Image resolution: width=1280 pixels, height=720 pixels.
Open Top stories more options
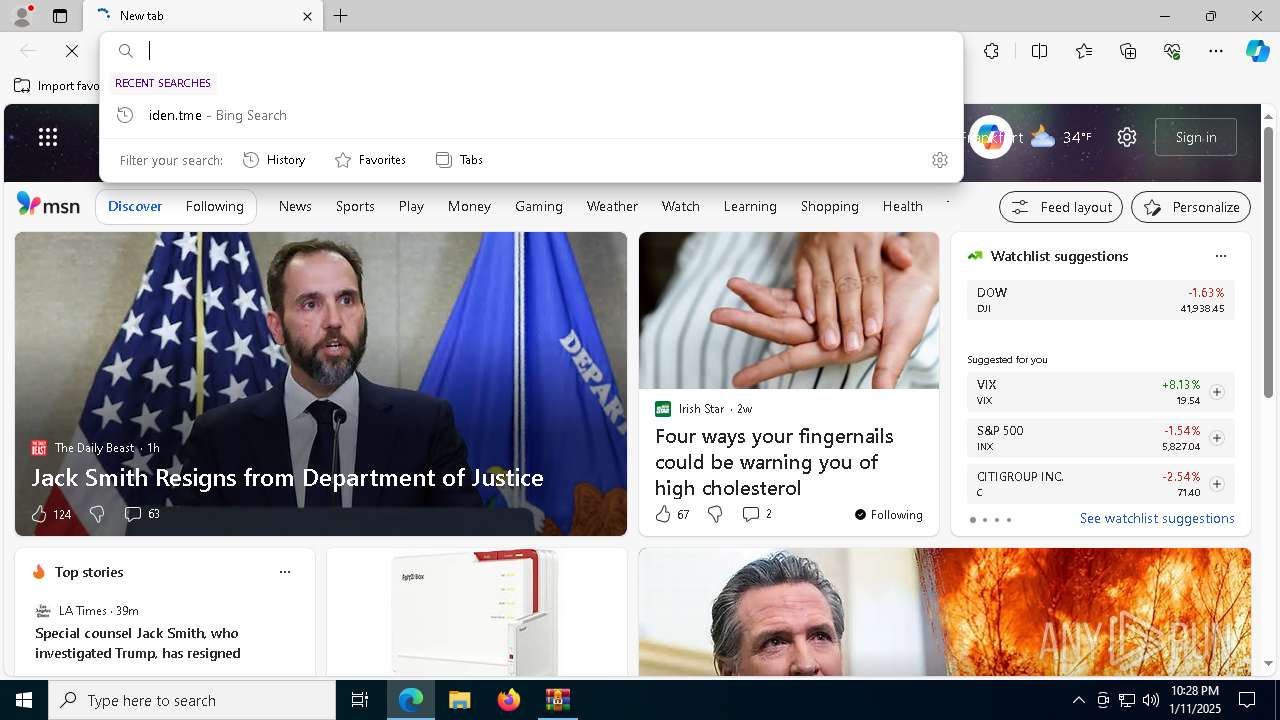pos(285,572)
